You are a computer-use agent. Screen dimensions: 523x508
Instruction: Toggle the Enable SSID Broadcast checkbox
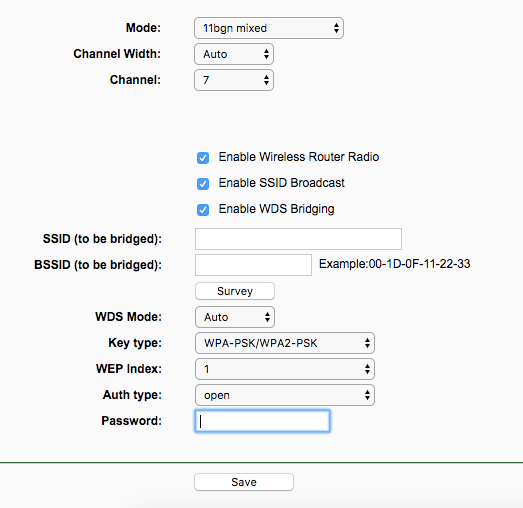[203, 184]
